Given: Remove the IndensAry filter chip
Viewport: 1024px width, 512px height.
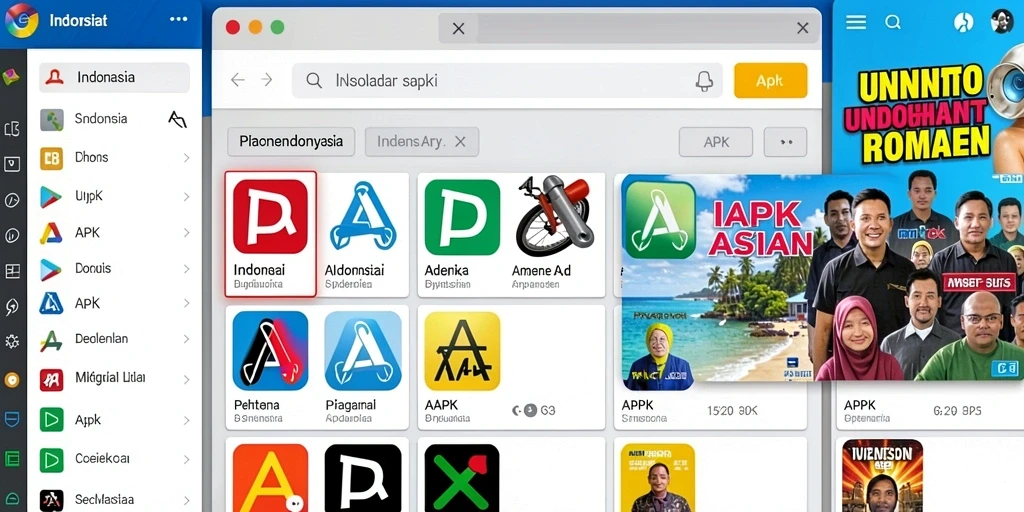Looking at the screenshot, I should (460, 142).
